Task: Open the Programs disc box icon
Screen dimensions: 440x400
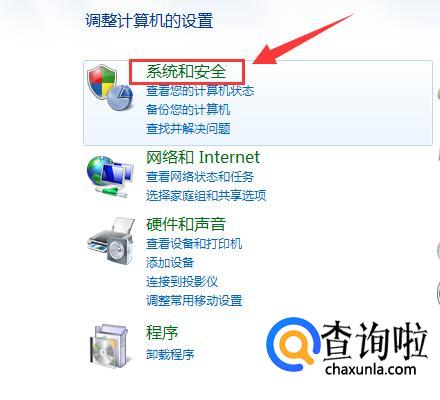Action: click(x=109, y=346)
